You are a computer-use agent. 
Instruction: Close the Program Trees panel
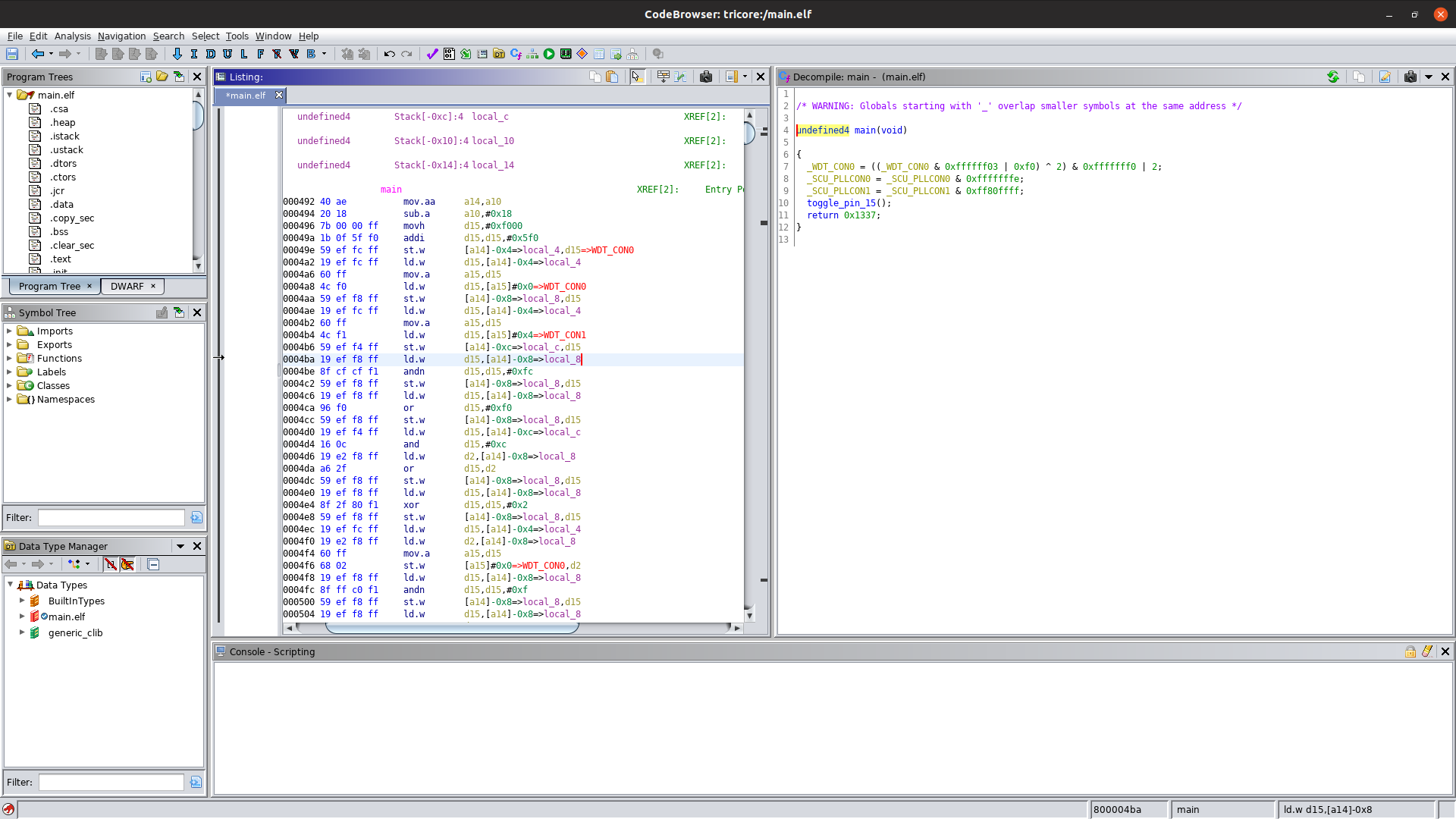[197, 77]
